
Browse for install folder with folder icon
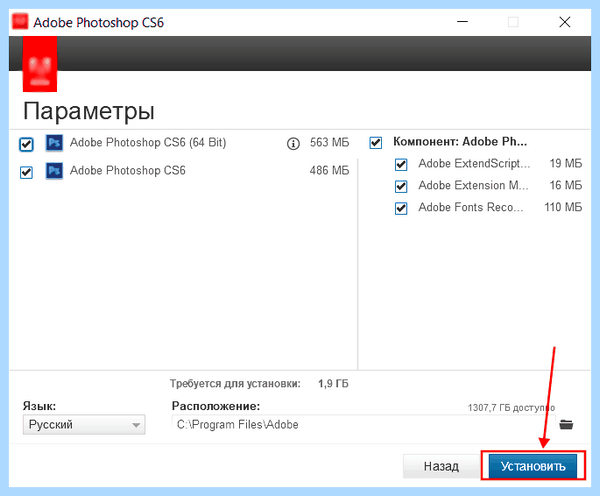click(566, 424)
